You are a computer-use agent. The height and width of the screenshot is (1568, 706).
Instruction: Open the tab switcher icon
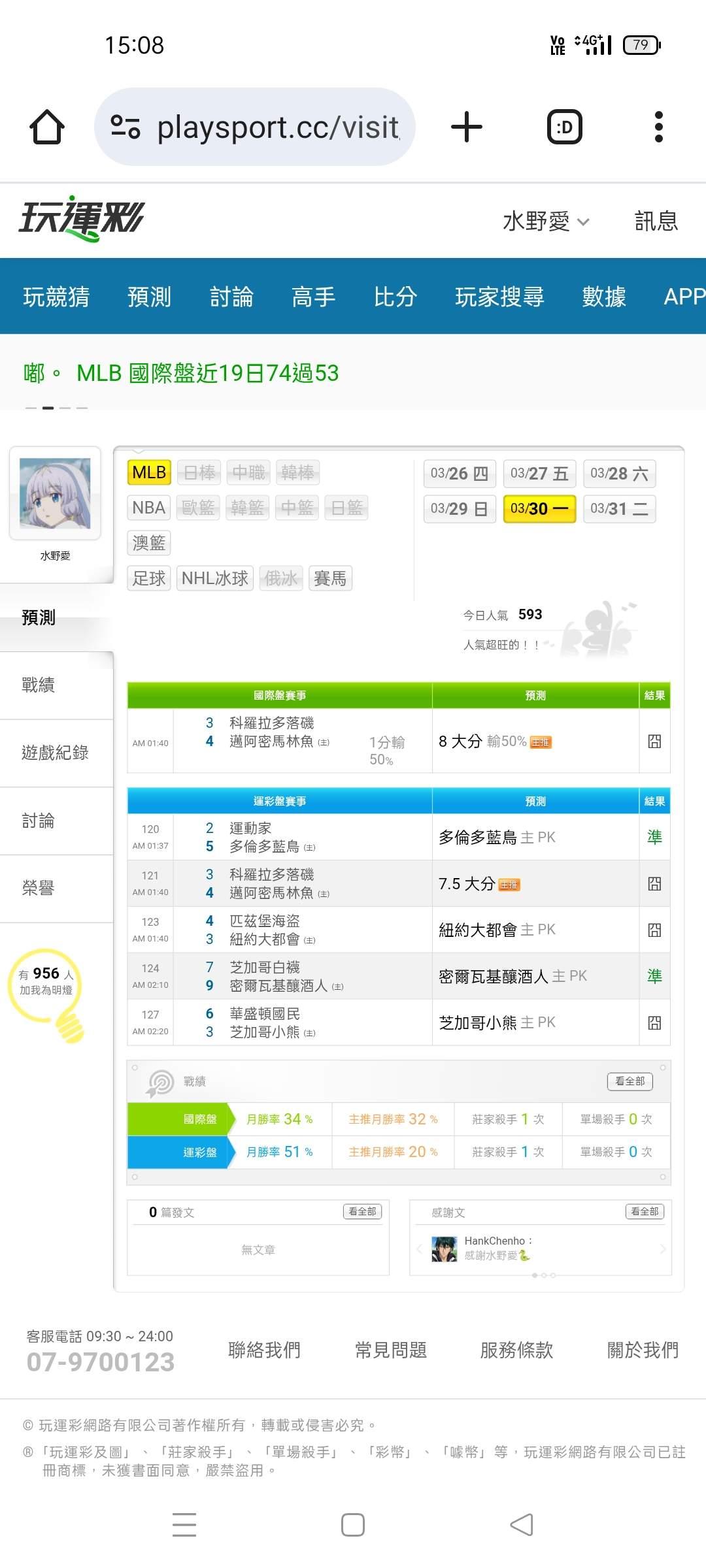tap(564, 127)
